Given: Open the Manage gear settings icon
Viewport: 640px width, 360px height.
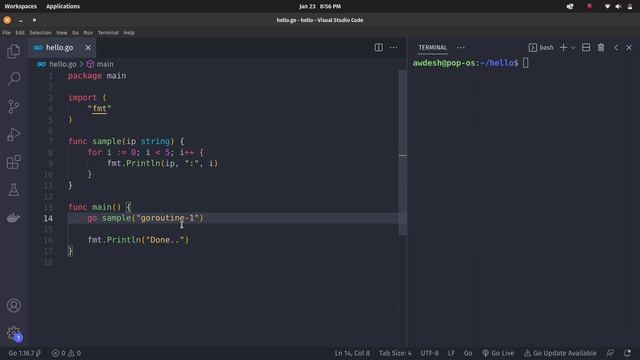Looking at the screenshot, I should 13,333.
